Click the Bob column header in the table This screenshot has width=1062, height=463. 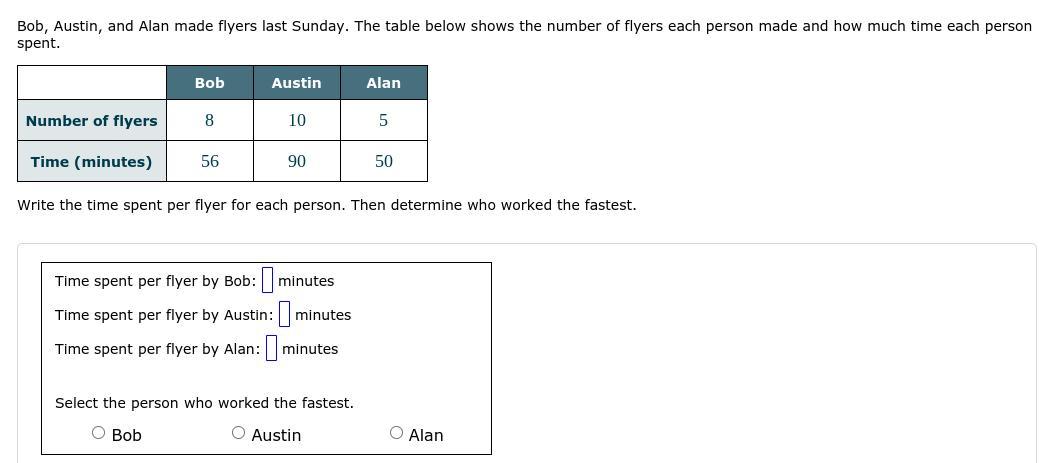coord(210,83)
